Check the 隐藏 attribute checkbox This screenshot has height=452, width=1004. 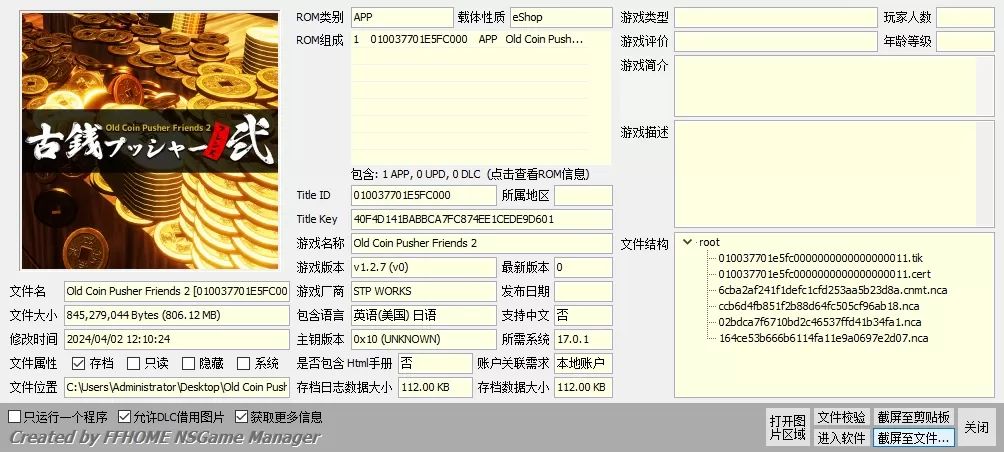coord(188,363)
